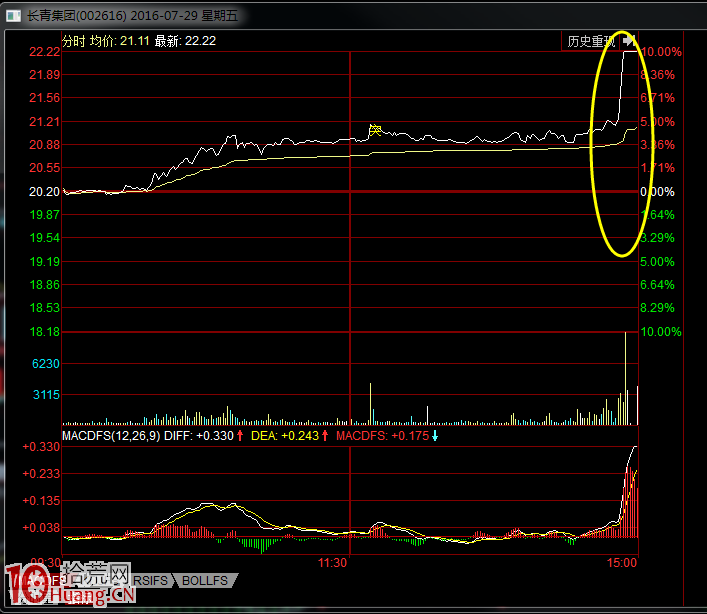
Task: Click the cyan down arrow after MACDFS value
Action: pyautogui.click(x=435, y=435)
